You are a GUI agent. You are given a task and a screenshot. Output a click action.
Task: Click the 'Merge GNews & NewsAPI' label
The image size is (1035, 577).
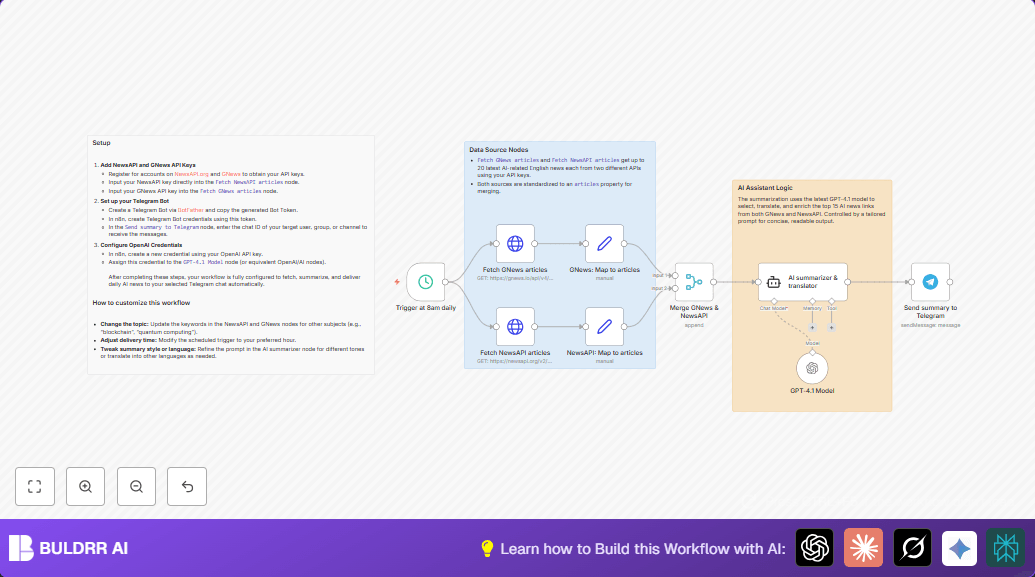click(694, 312)
